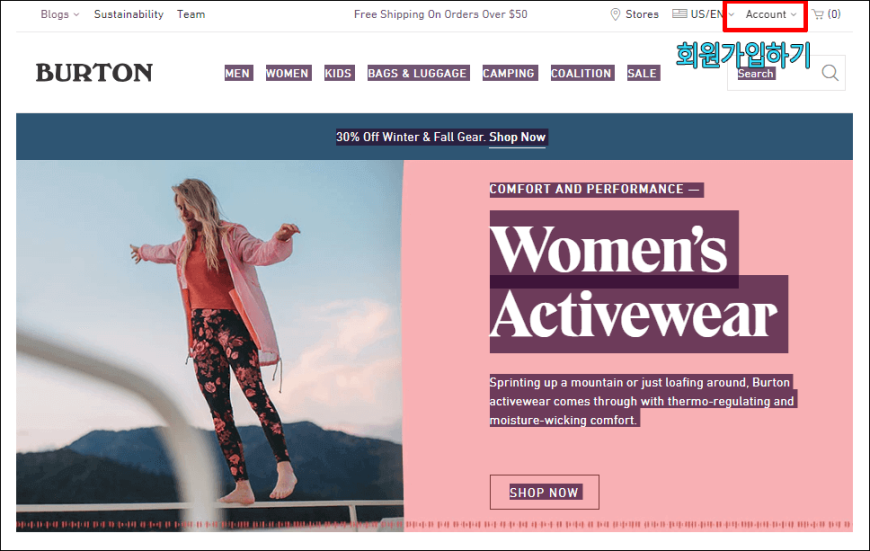The width and height of the screenshot is (870, 551).
Task: Open the Women menu
Action: (x=287, y=73)
